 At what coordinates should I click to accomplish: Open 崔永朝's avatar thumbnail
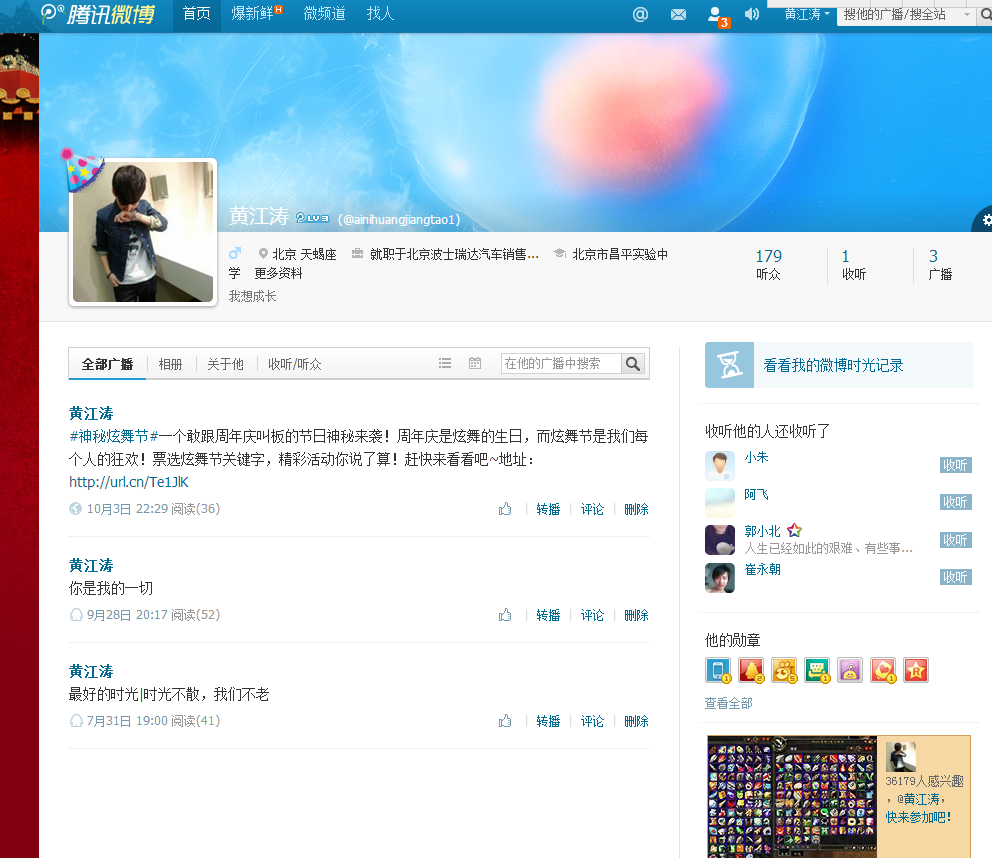coord(719,578)
